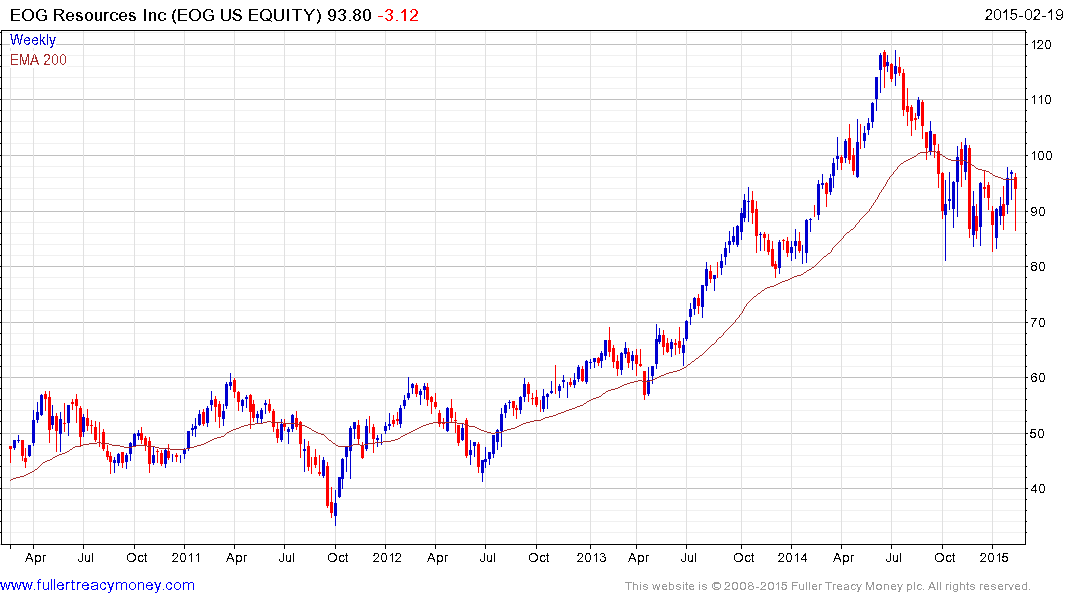Click the EMA 200 legend label
Viewport: 1075px width, 600px height.
pyautogui.click(x=38, y=60)
